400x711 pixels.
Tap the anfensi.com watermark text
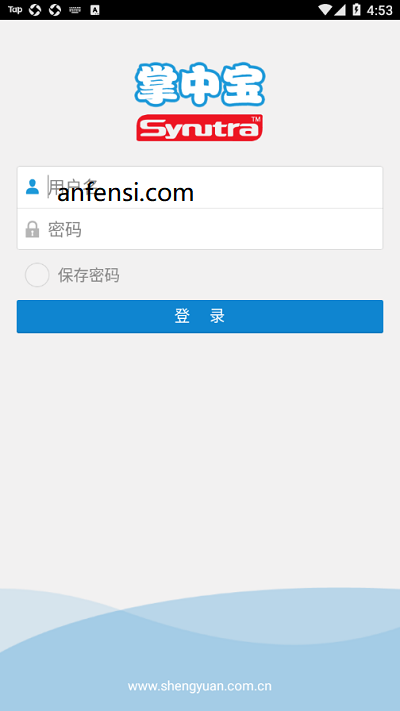coord(126,193)
